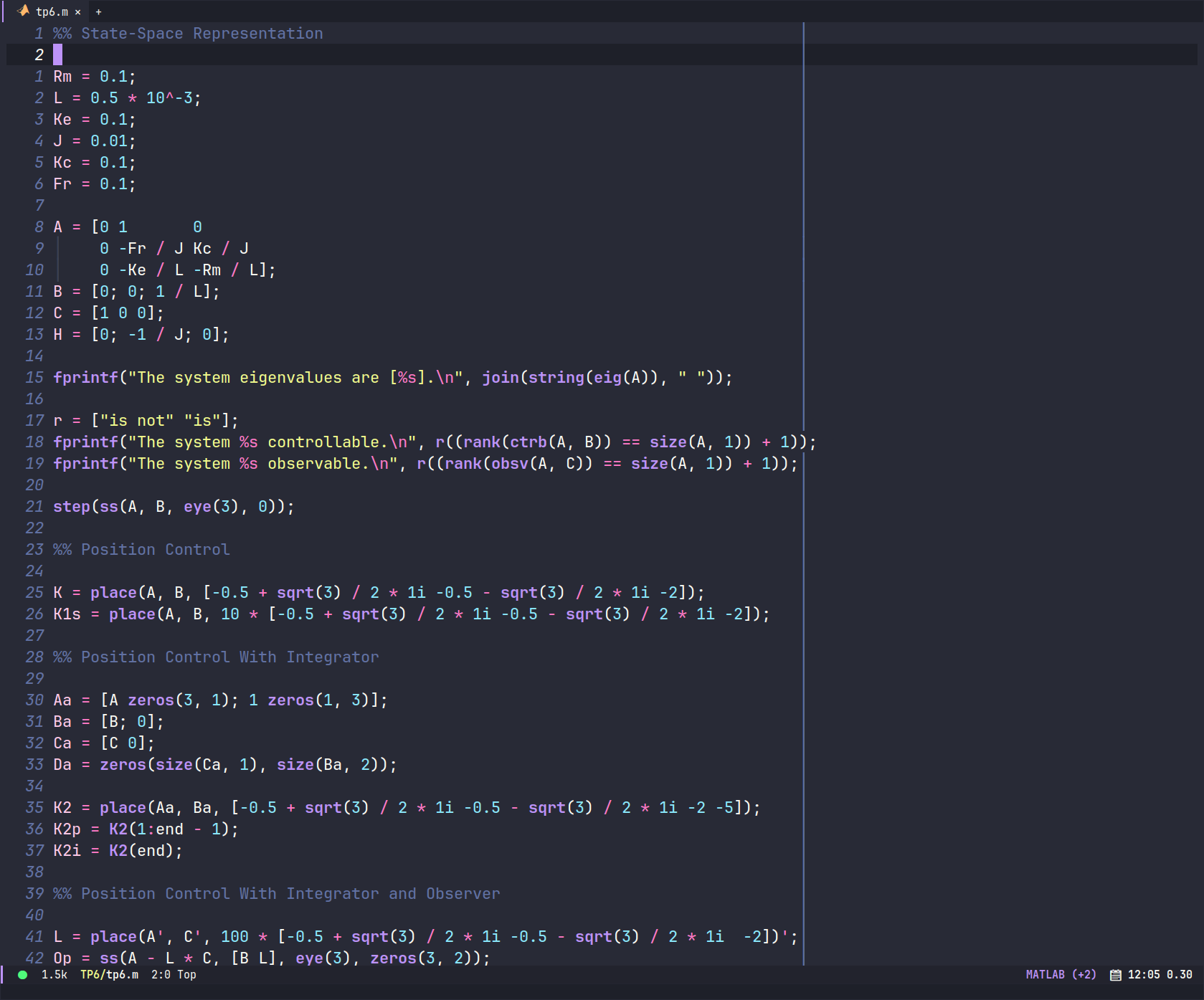1204x1000 pixels.
Task: Place the cursor on the K2 place command
Action: click(122, 807)
